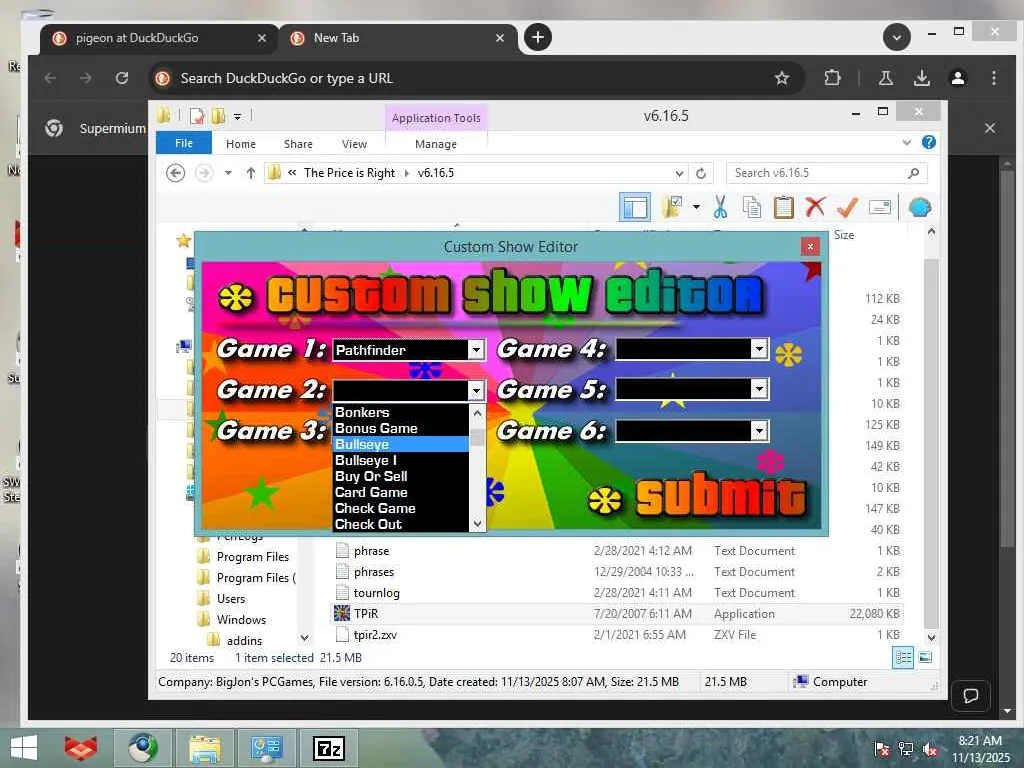Open Explorer help question mark icon

point(929,142)
